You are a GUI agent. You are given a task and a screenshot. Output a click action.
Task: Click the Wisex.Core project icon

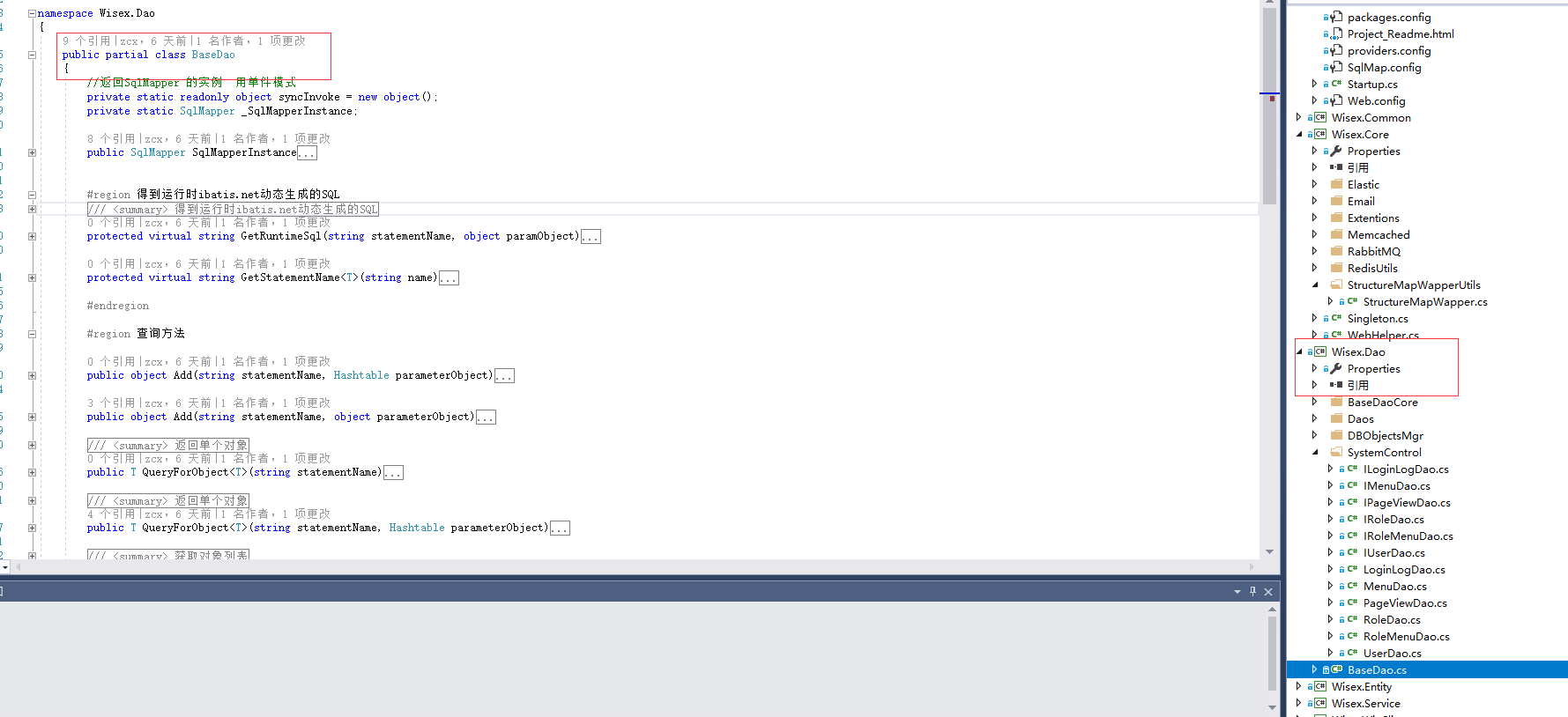(x=1320, y=134)
